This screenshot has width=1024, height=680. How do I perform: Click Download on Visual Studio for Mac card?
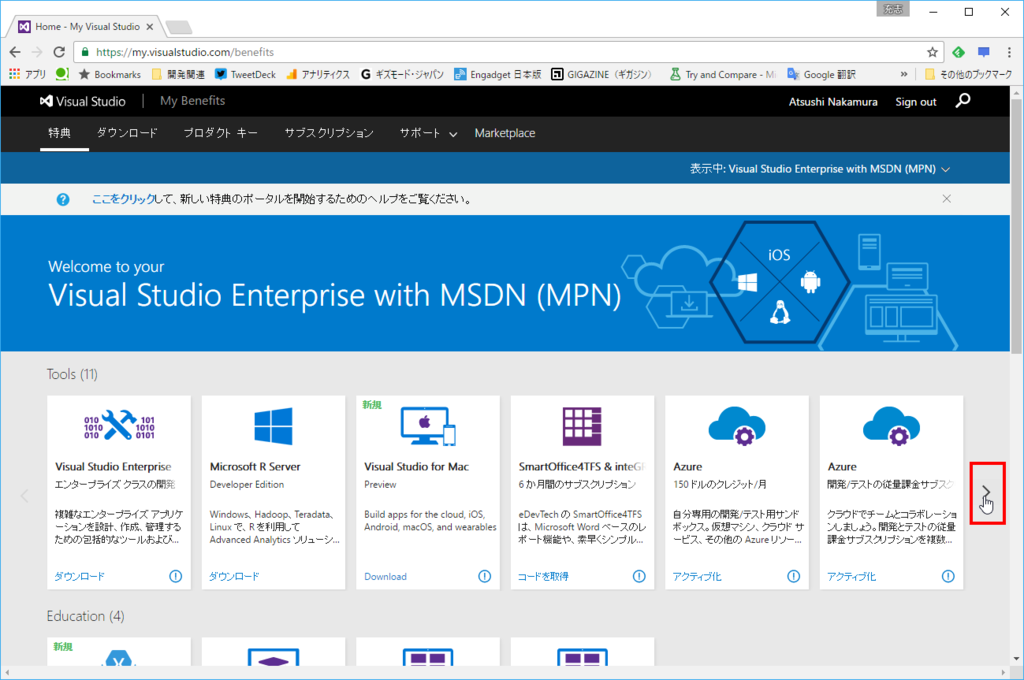coord(385,576)
